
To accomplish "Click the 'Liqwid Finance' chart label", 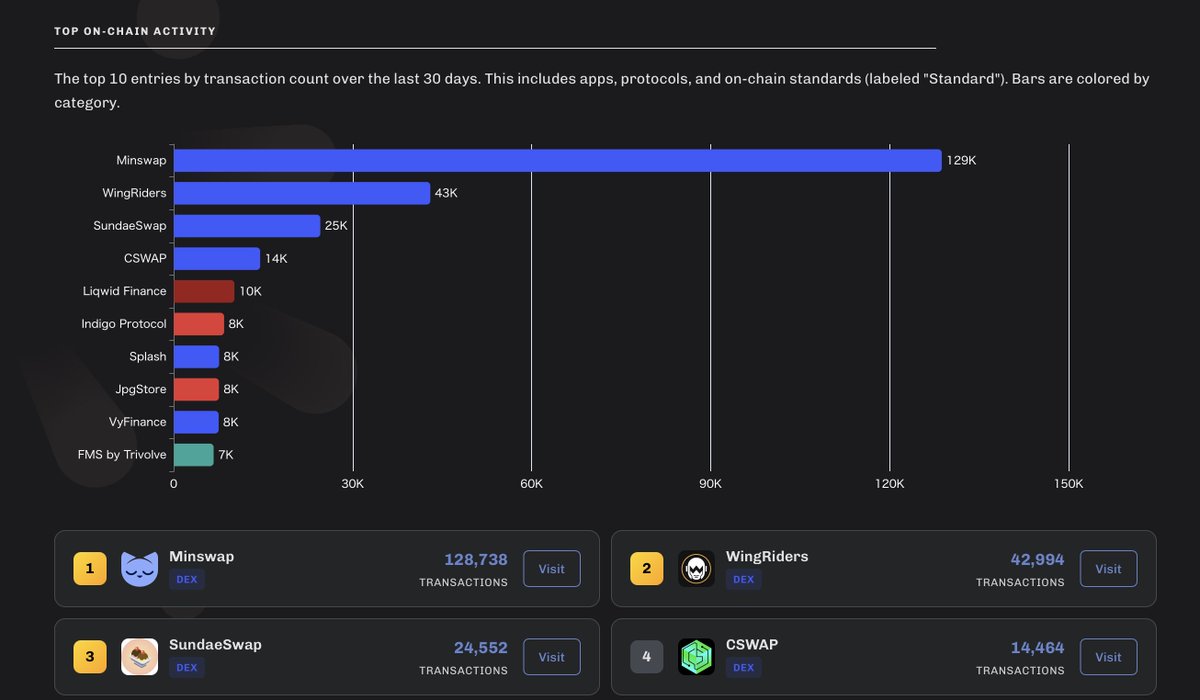I will [x=125, y=291].
